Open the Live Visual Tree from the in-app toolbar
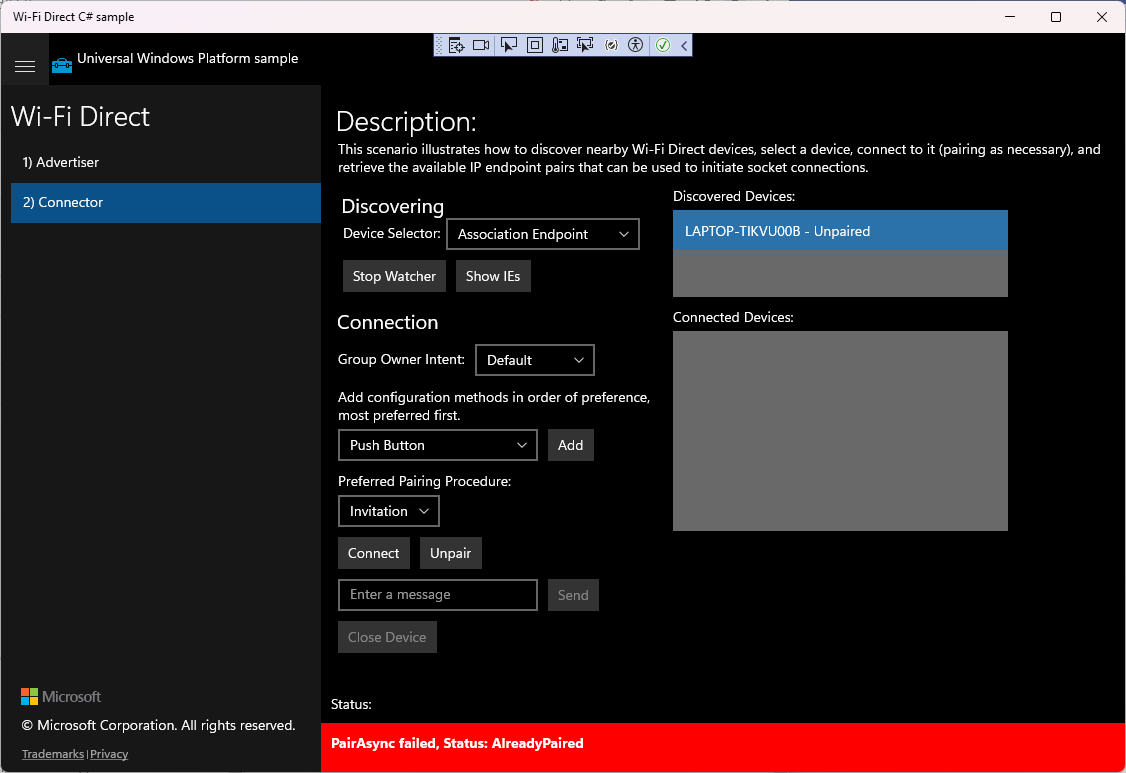This screenshot has height=773, width=1126. tap(458, 45)
